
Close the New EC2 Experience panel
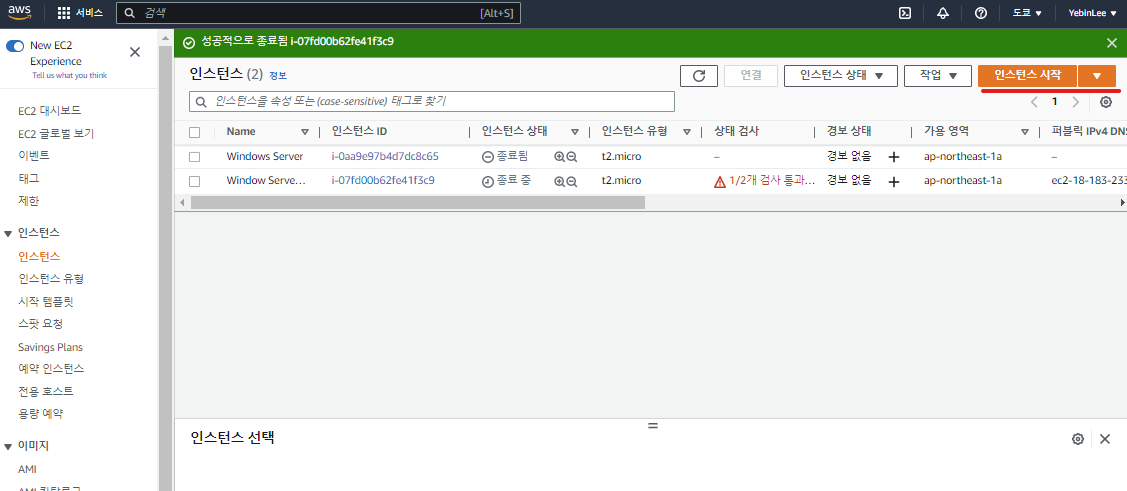[x=134, y=52]
